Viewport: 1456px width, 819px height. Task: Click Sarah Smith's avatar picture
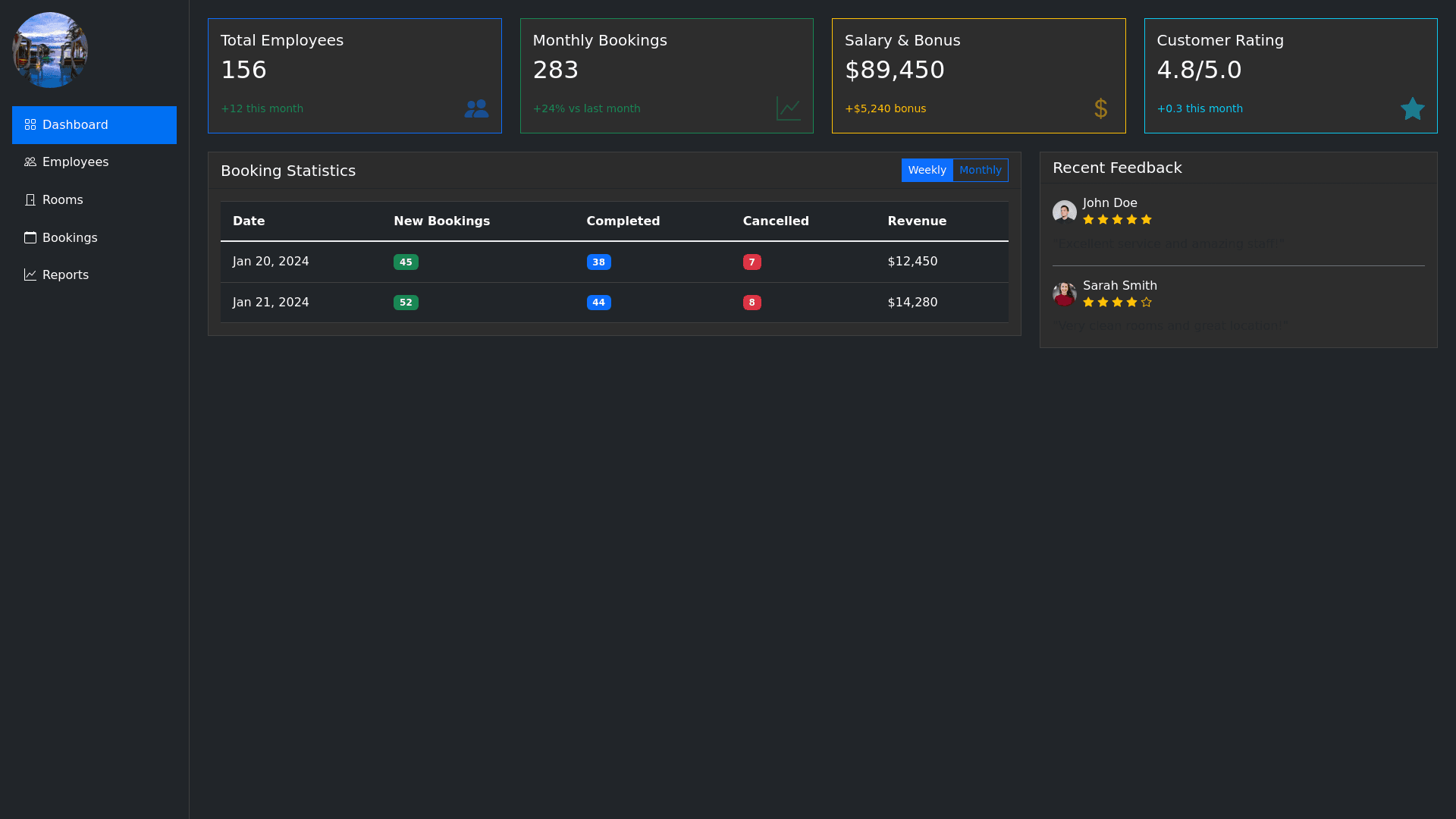click(1064, 293)
